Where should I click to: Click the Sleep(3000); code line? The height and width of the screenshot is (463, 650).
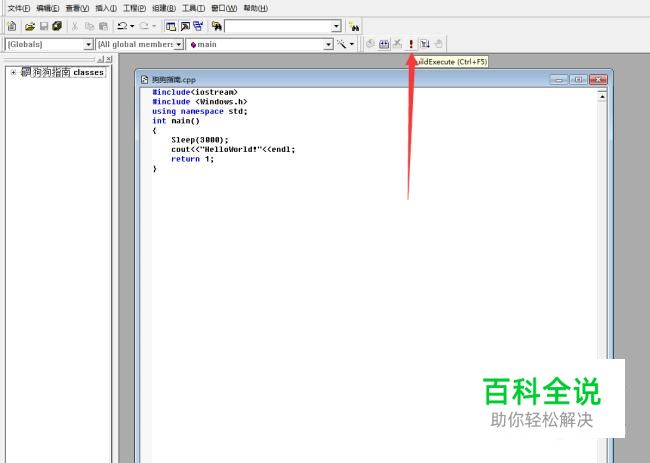[x=200, y=140]
